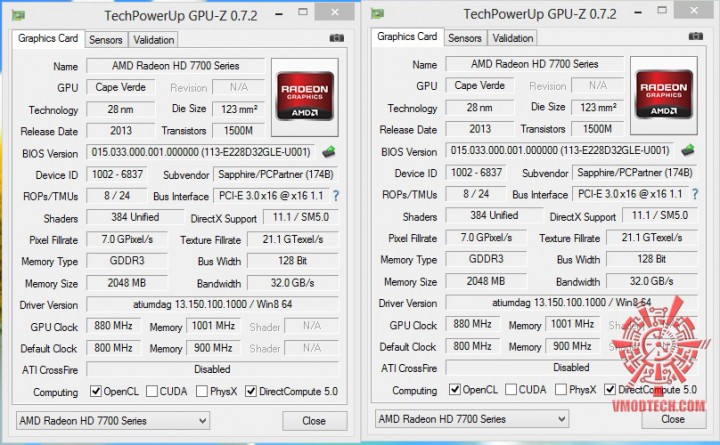Click 21.1 GTexel/s fillrate in right window
The height and width of the screenshot is (445, 720).
652,237
